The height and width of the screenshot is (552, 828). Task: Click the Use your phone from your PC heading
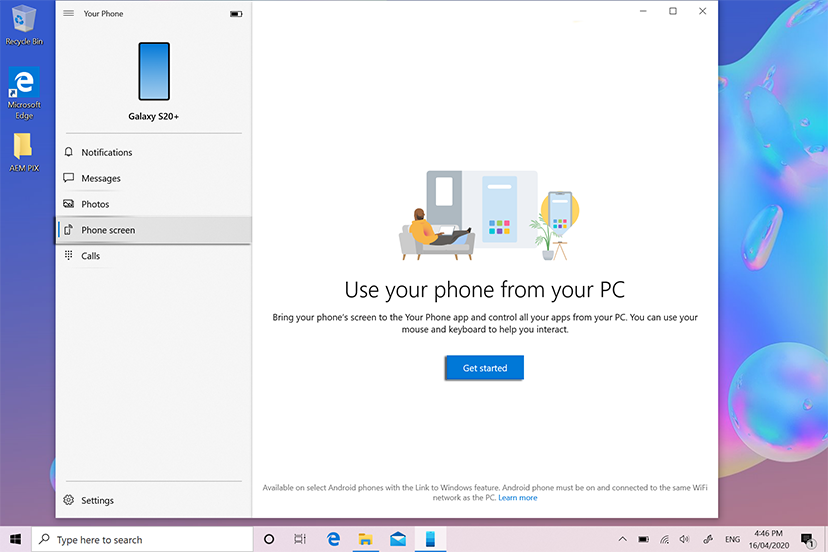(485, 290)
